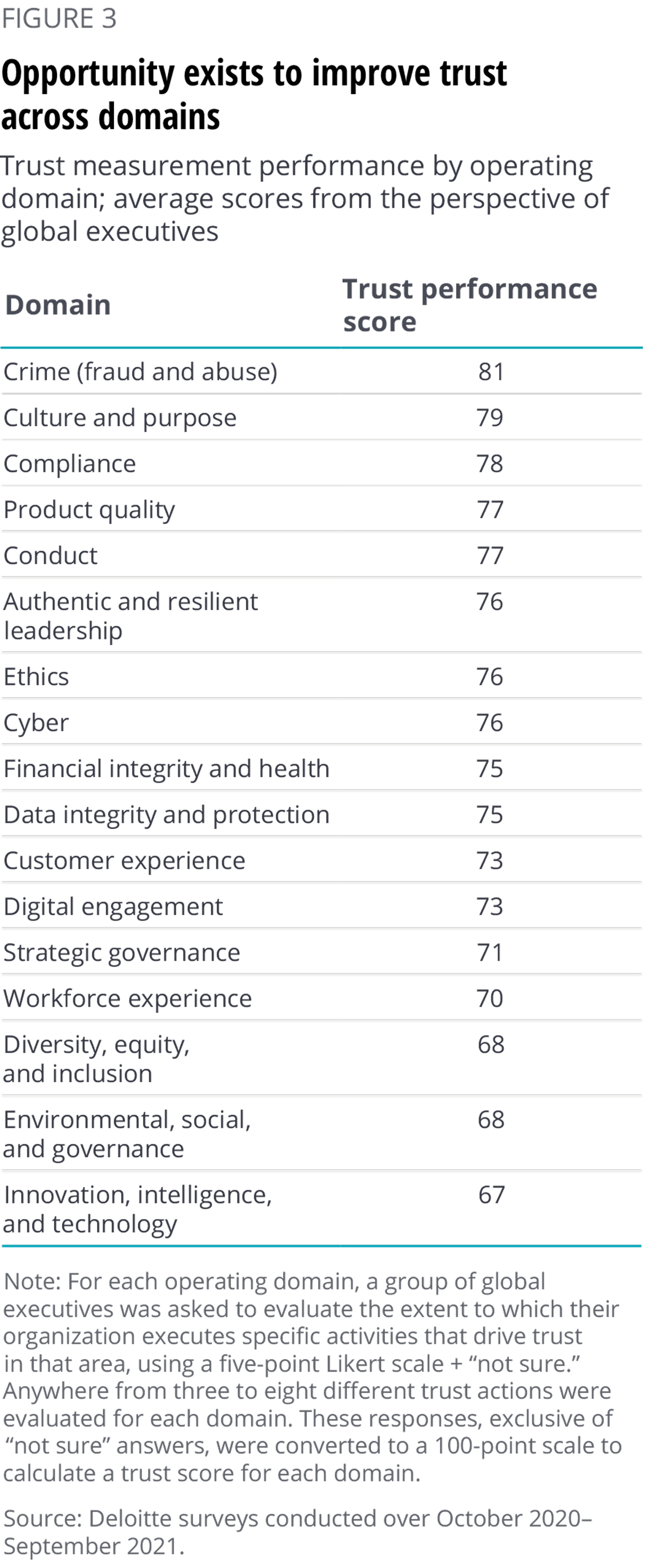Screen dimensions: 647x1568
Task: Select 'Data integrity and protection' domain
Action: click(x=166, y=815)
